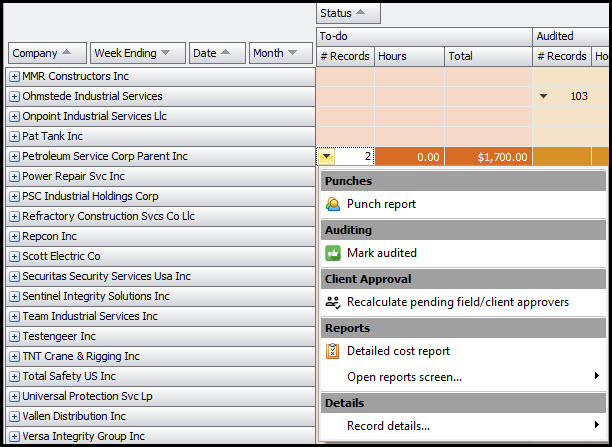Click the To-do Hours column header
The height and width of the screenshot is (447, 612).
click(x=409, y=56)
